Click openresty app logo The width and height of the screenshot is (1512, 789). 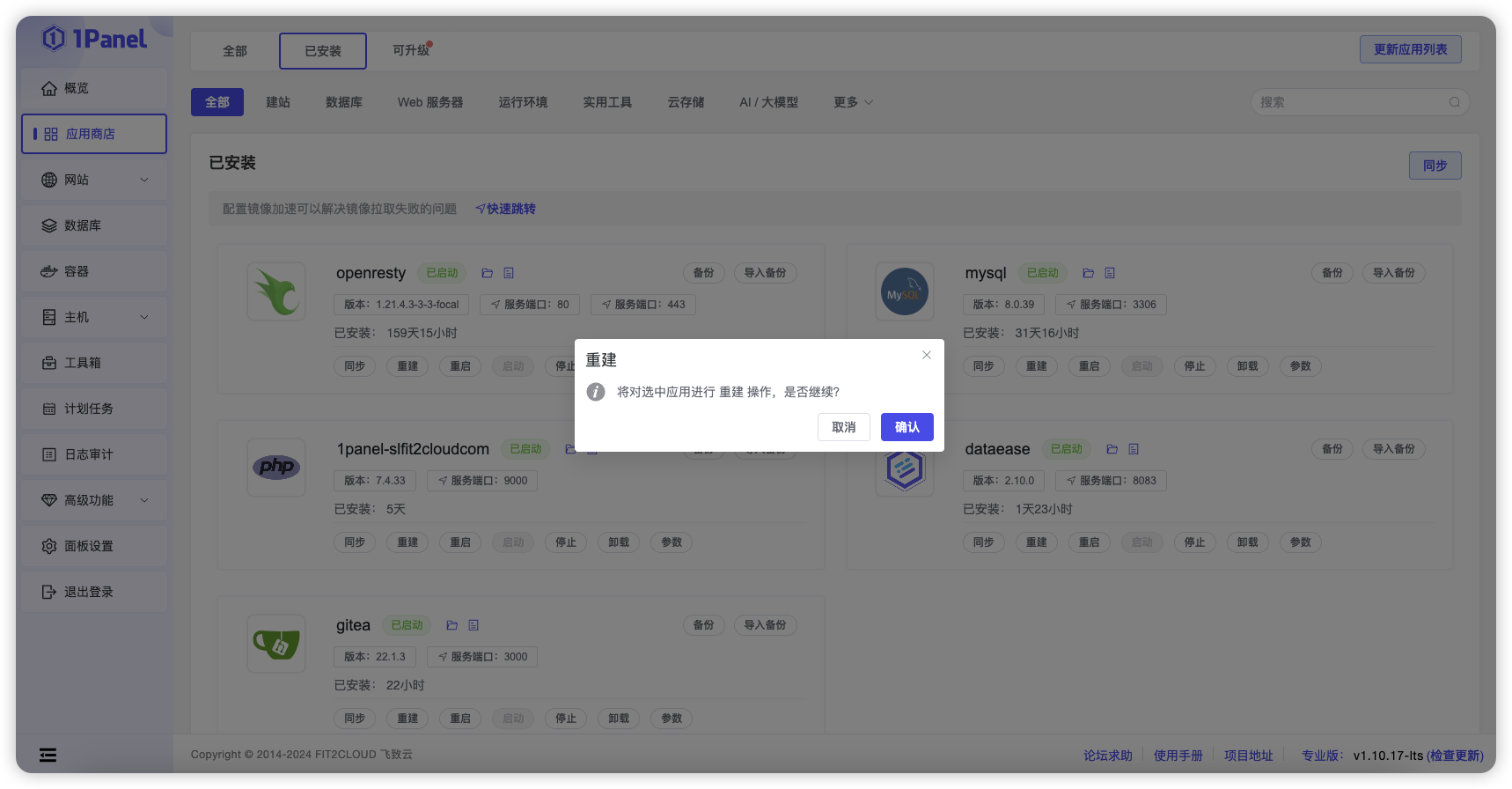coord(276,291)
